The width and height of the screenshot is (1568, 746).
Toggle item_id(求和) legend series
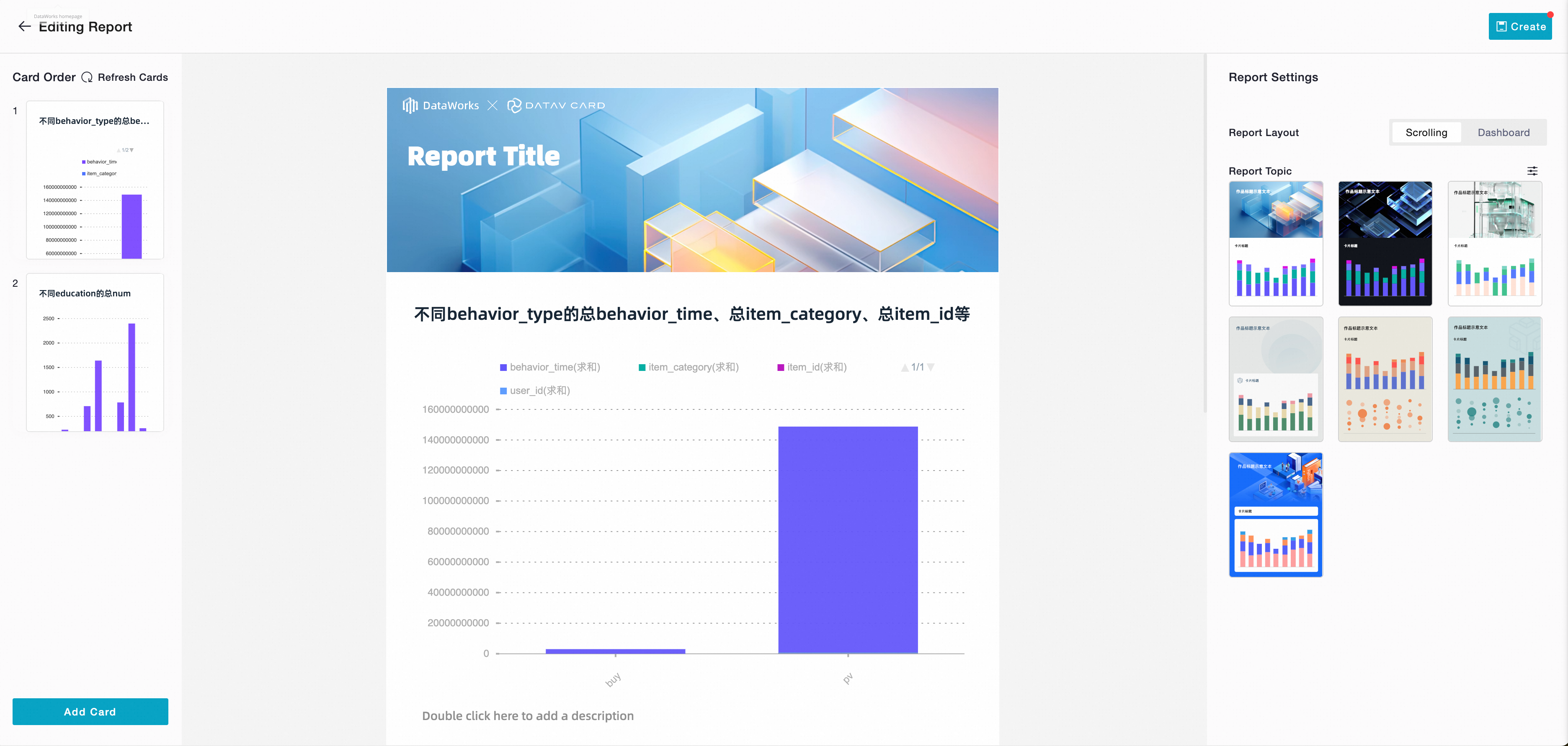812,367
